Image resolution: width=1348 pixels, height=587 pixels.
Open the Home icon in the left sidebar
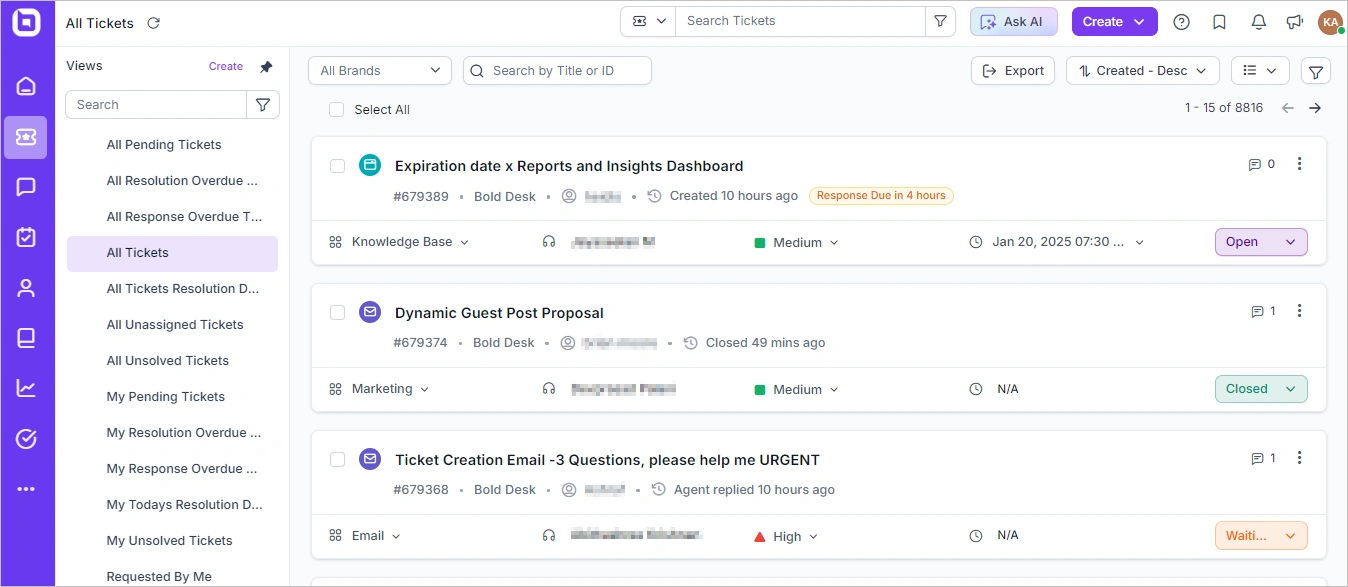(26, 86)
